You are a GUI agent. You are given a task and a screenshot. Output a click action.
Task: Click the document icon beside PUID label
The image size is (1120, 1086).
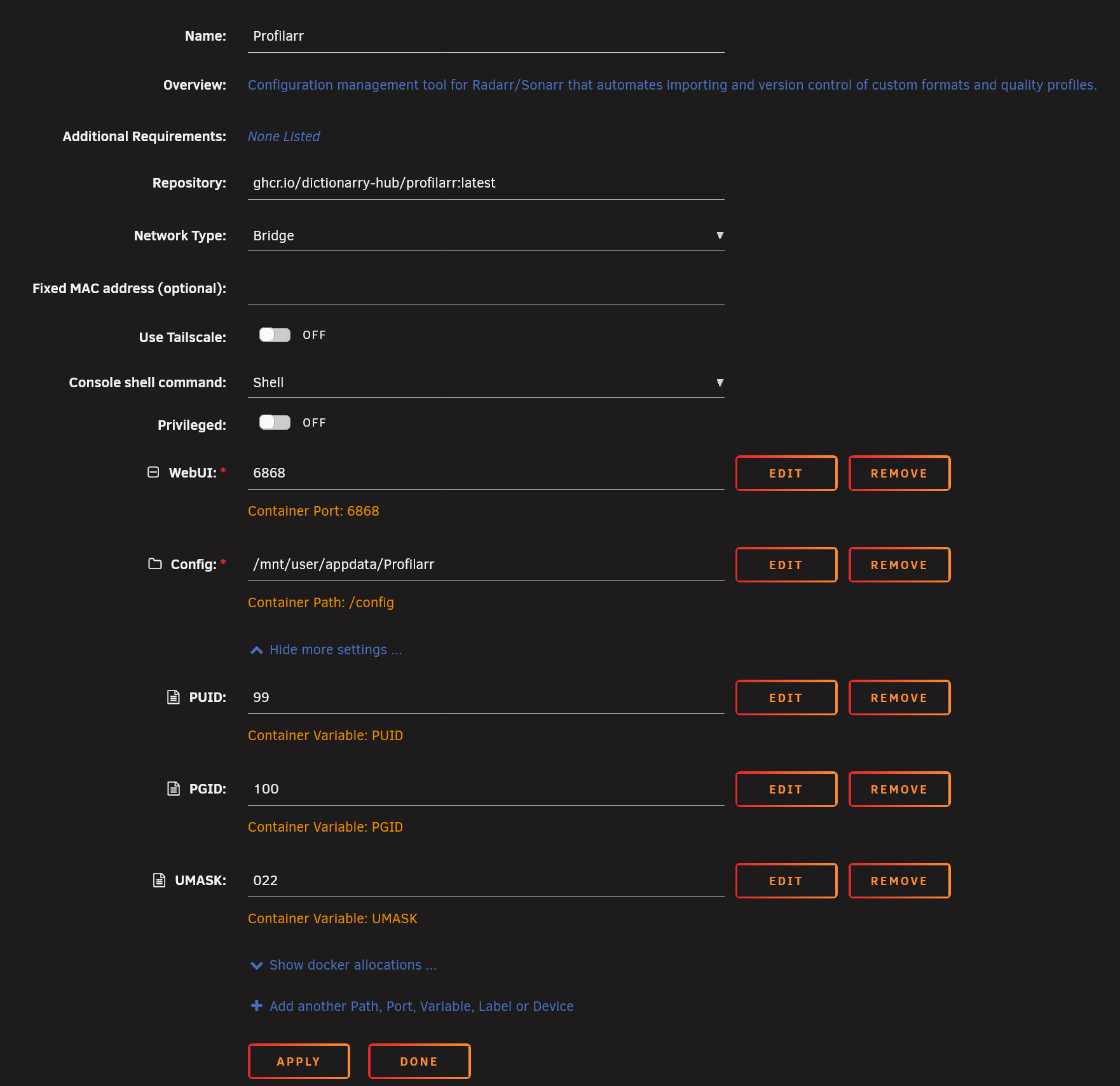click(x=174, y=697)
